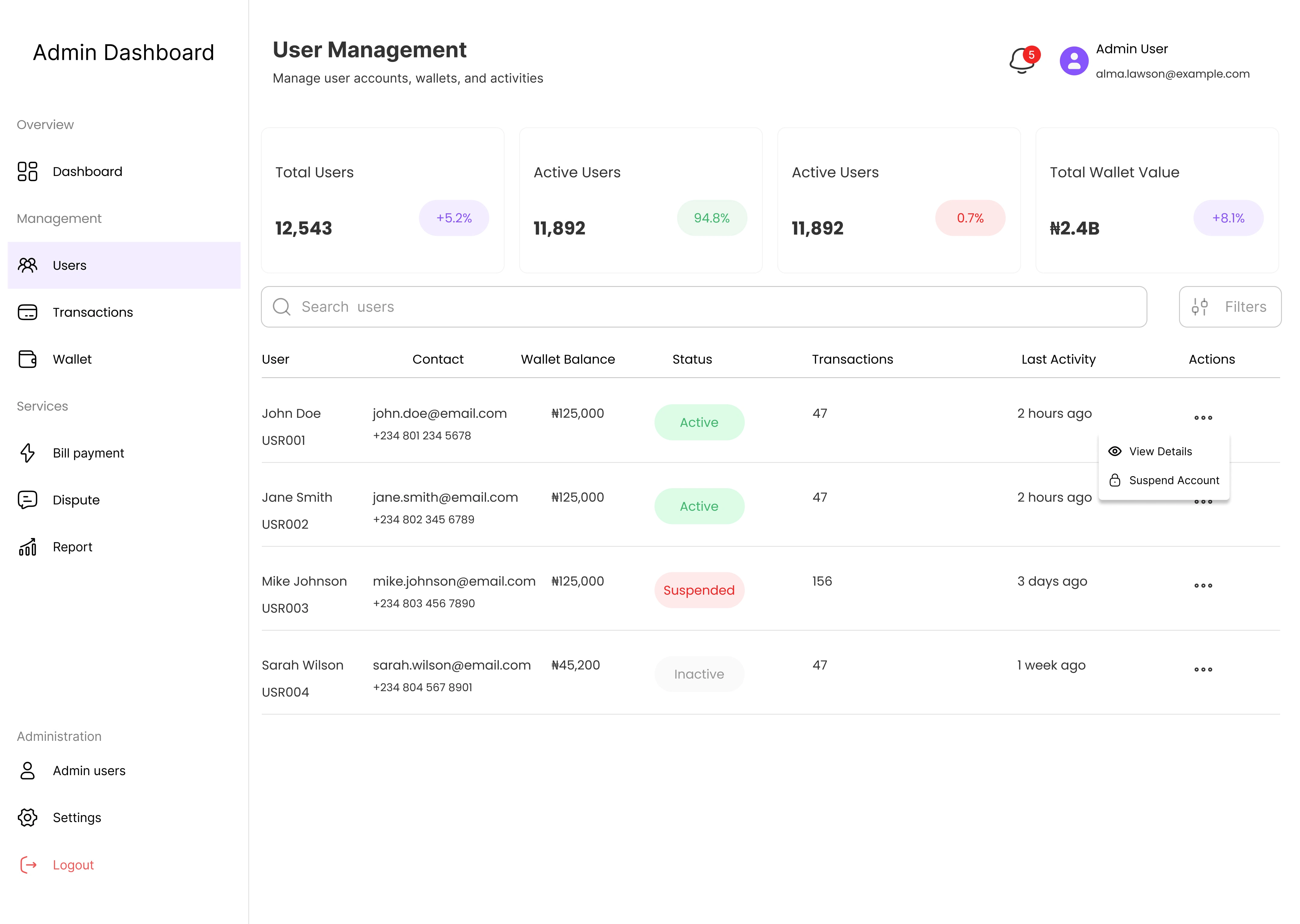Click the purple admin avatar icon
The image size is (1300, 924).
pyautogui.click(x=1073, y=61)
